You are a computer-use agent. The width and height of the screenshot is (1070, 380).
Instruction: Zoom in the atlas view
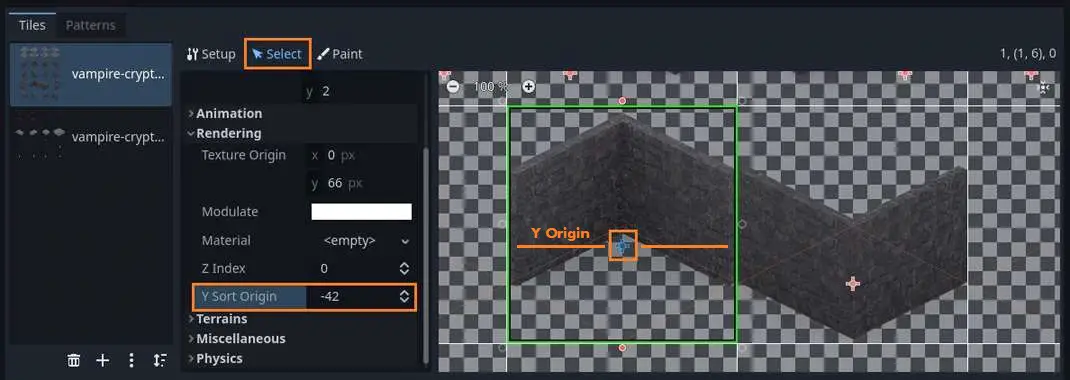click(x=529, y=87)
